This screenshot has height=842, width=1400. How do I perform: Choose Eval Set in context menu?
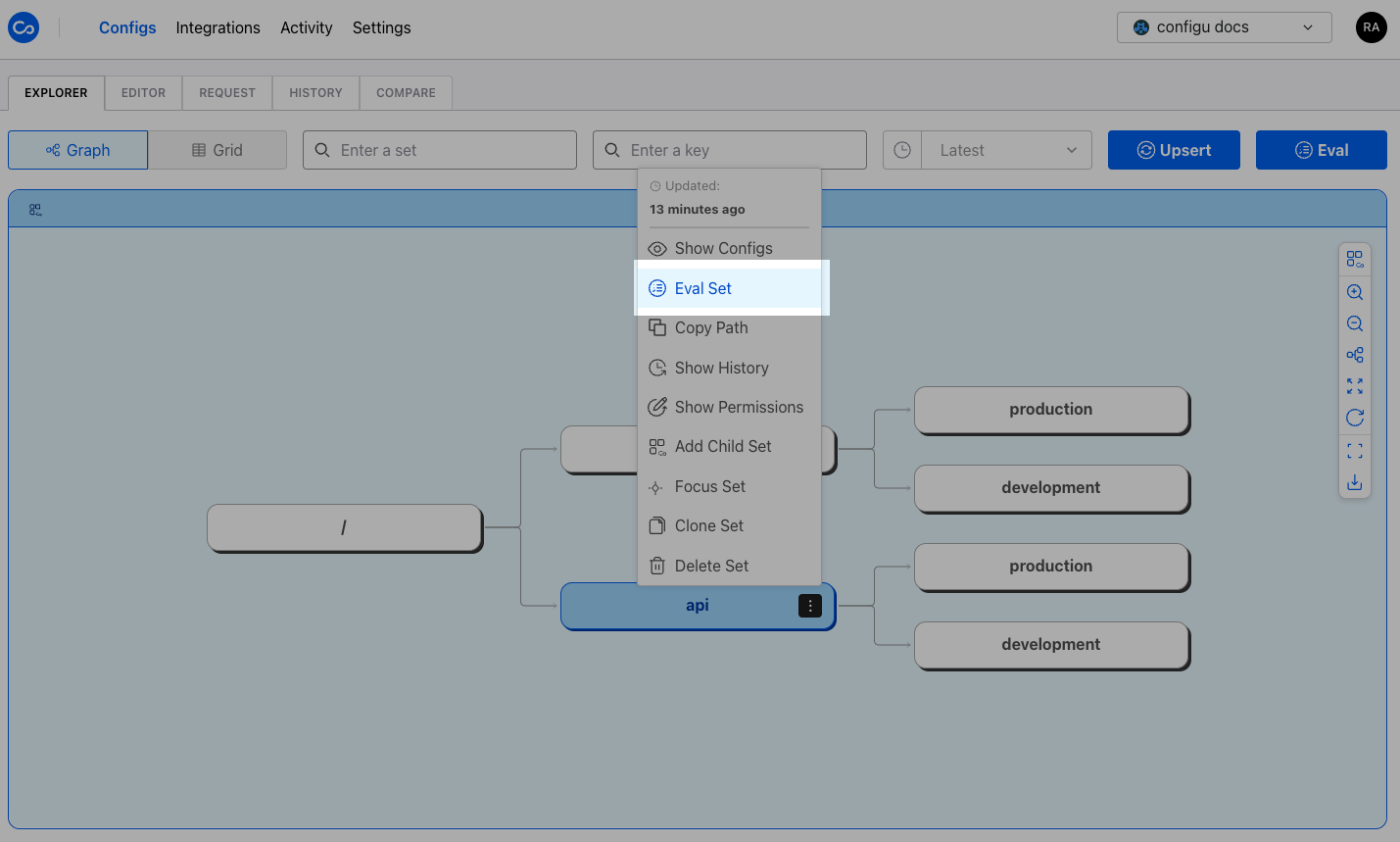[x=729, y=288]
